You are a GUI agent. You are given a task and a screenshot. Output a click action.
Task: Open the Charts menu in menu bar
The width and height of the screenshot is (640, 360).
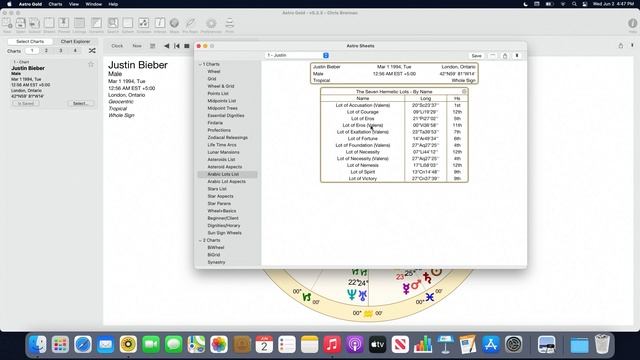pyautogui.click(x=55, y=4)
